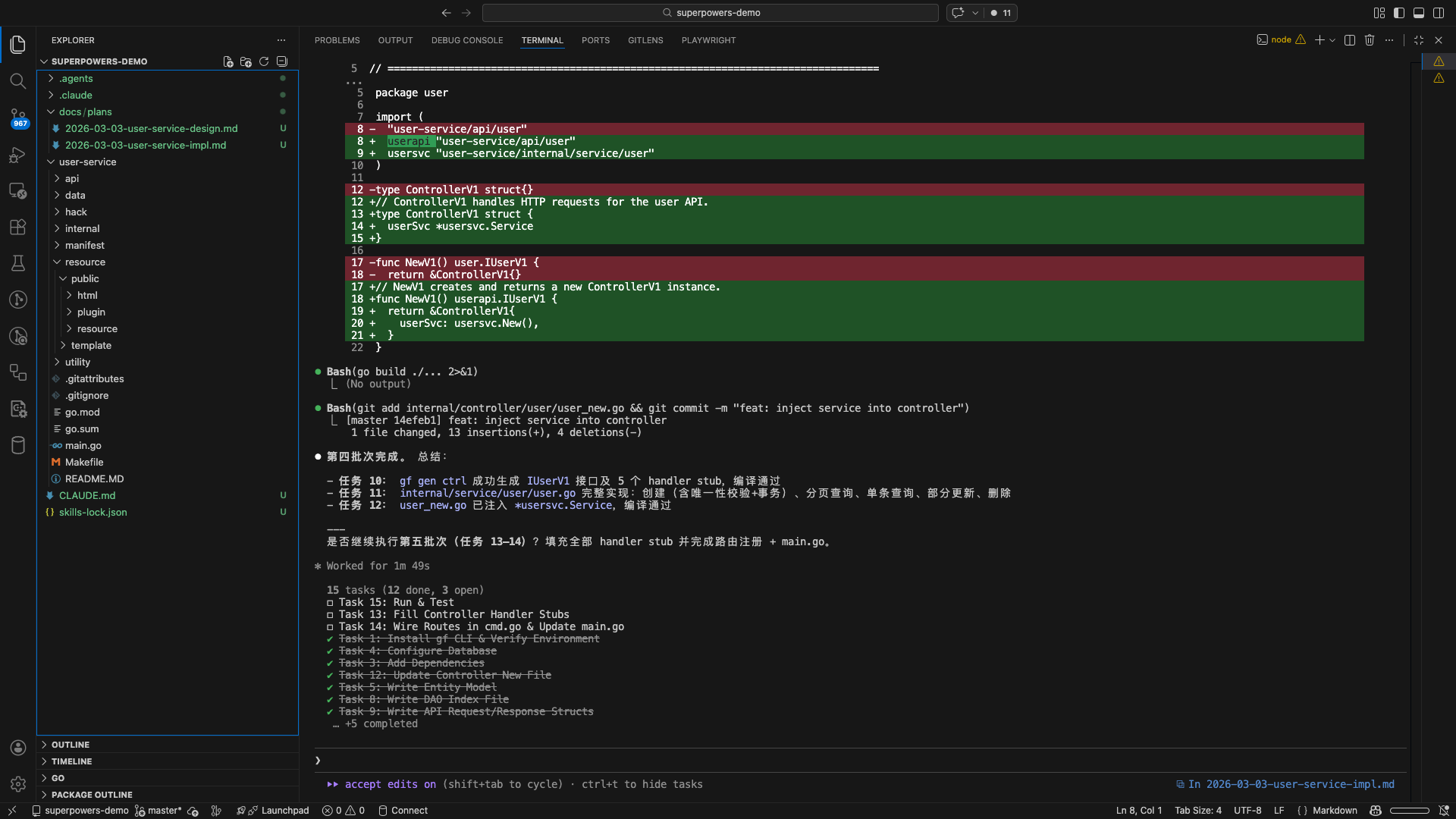Click New File icon in explorer header
1456x819 pixels.
pyautogui.click(x=227, y=61)
